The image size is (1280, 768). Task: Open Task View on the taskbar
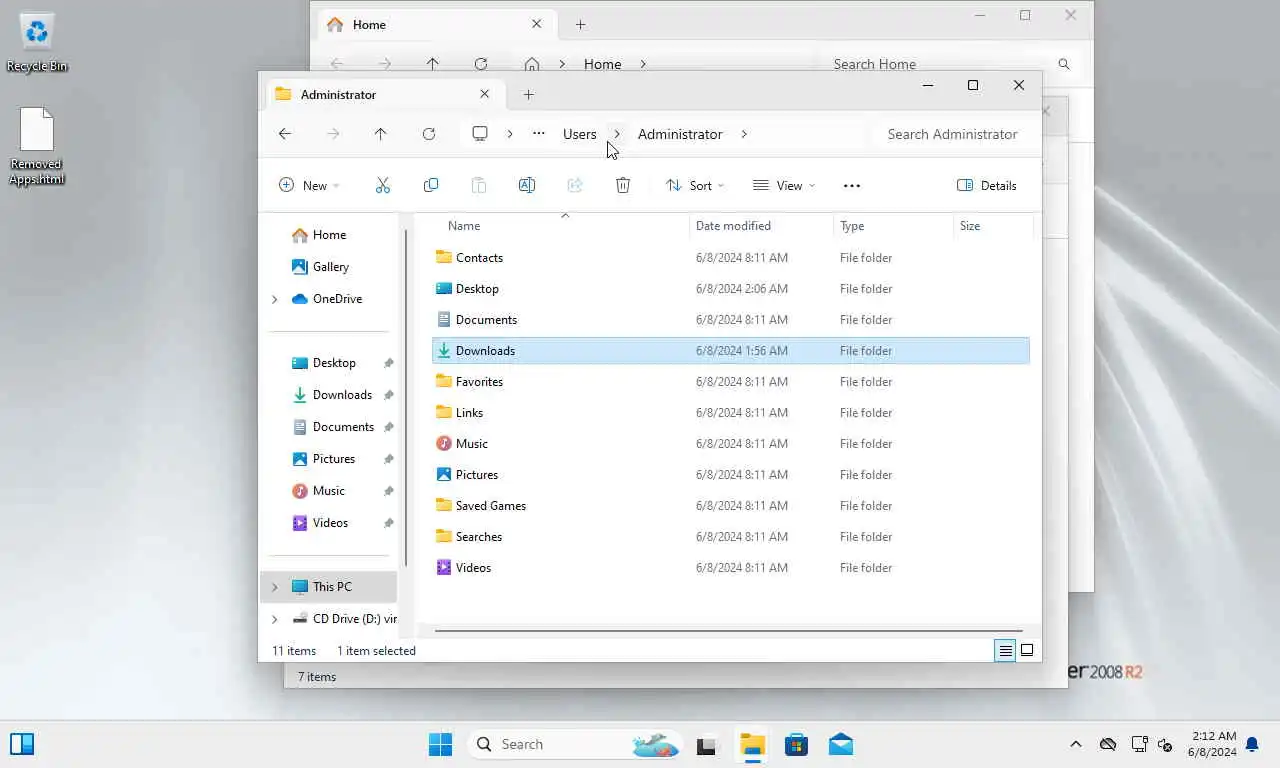[x=708, y=744]
